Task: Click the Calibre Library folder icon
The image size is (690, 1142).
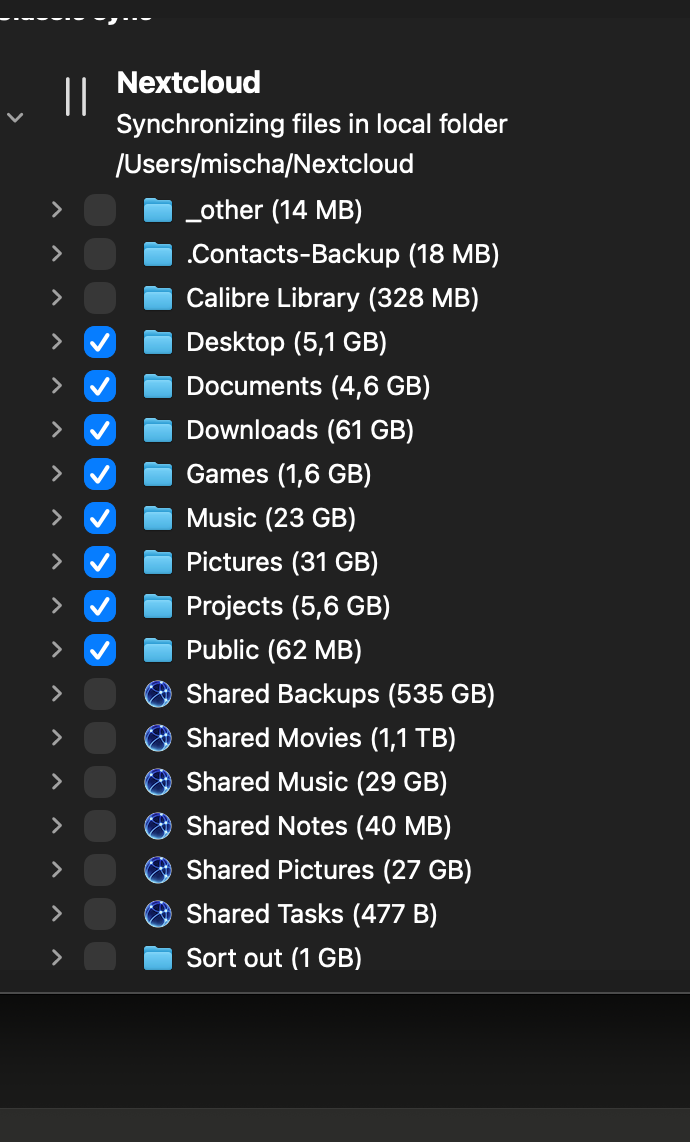Action: point(158,298)
